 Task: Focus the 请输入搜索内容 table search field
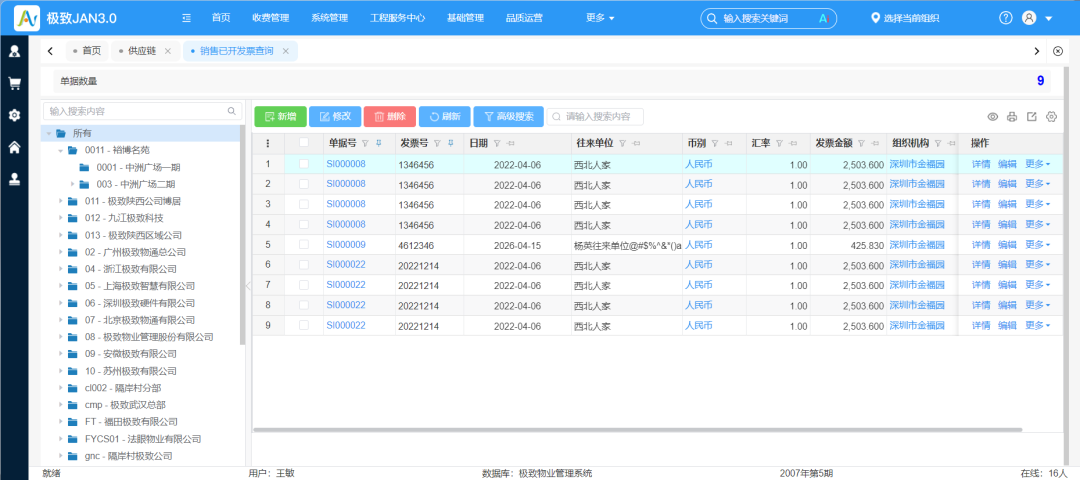pyautogui.click(x=595, y=116)
